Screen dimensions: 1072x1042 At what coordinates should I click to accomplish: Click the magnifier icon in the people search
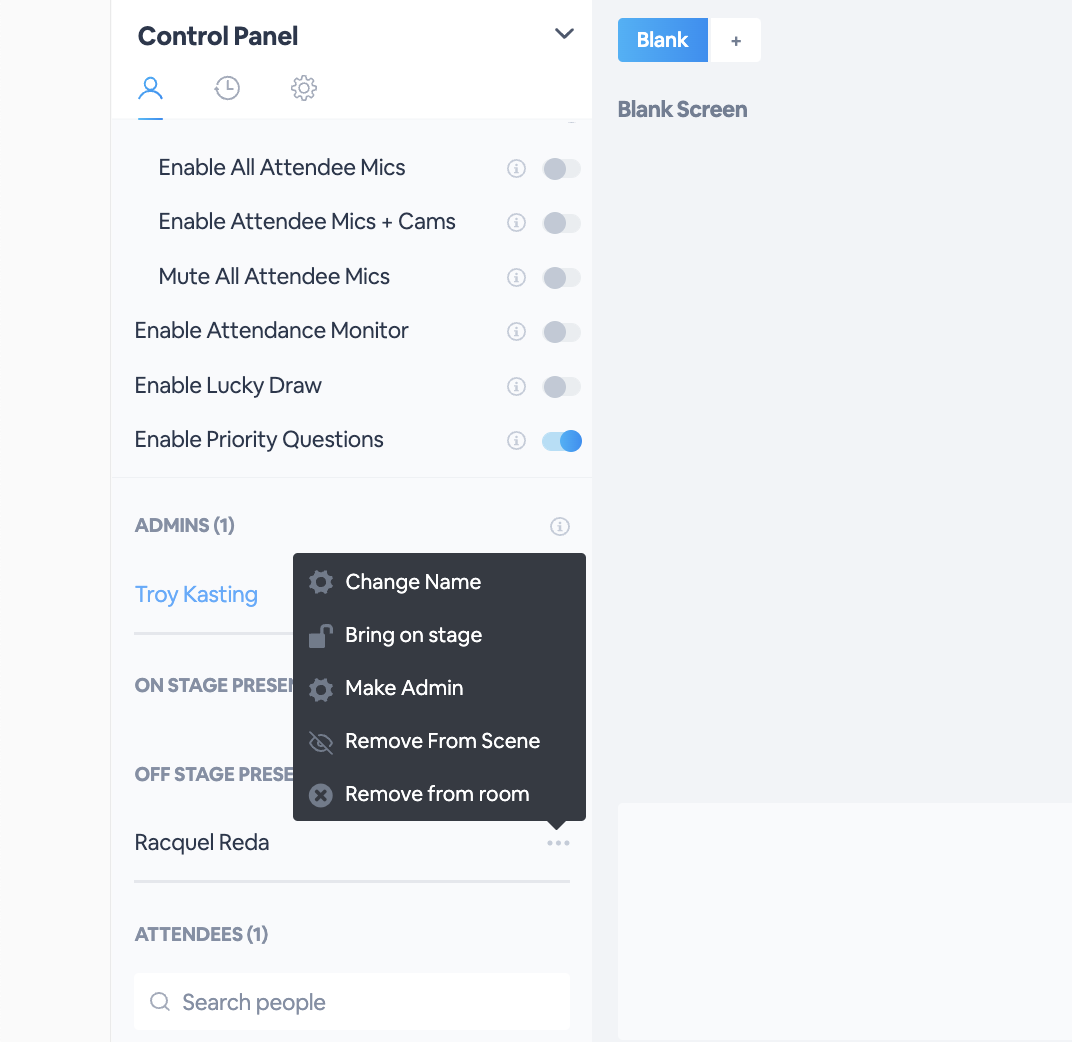click(160, 1001)
